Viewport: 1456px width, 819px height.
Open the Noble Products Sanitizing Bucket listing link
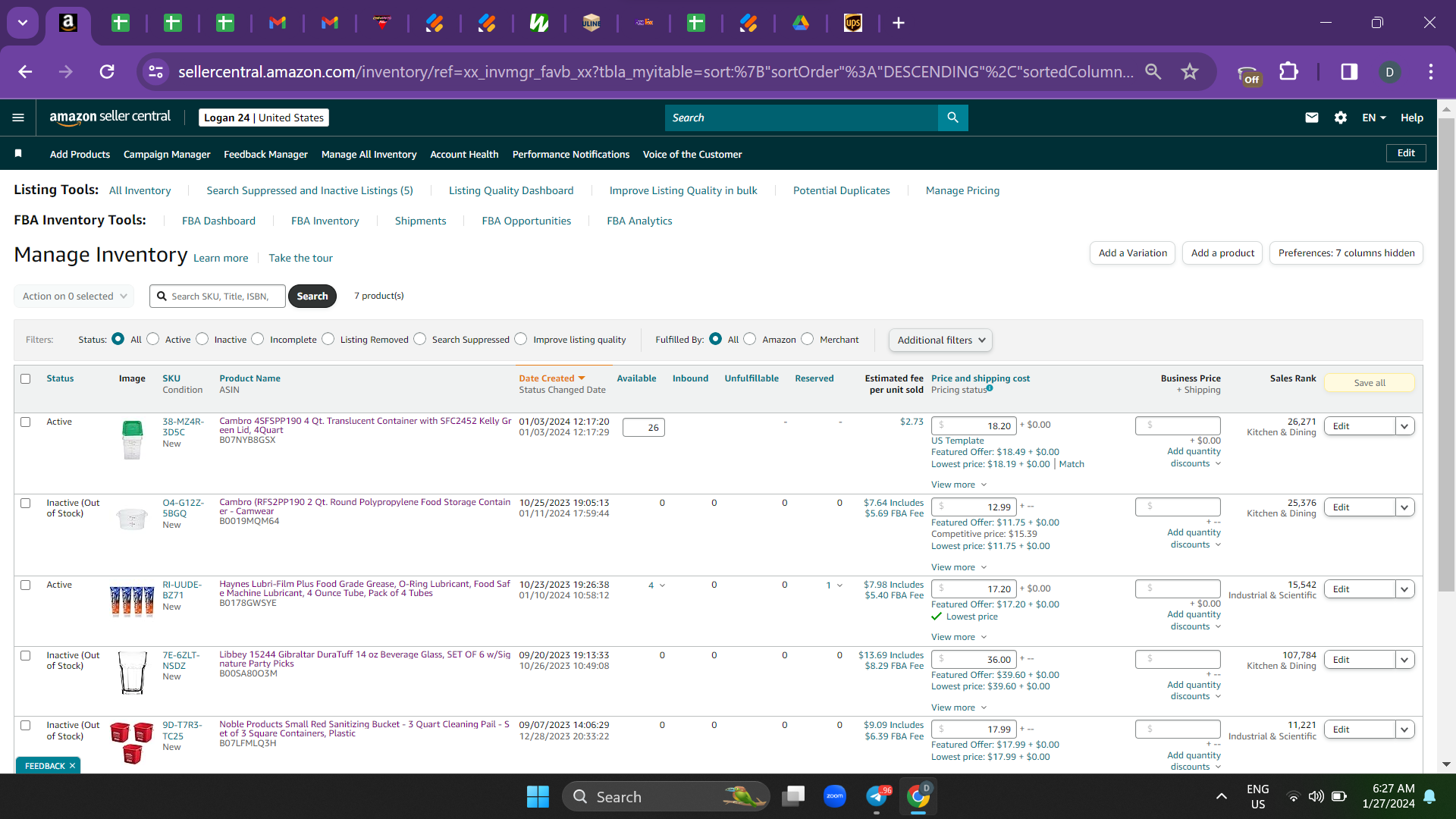(364, 729)
